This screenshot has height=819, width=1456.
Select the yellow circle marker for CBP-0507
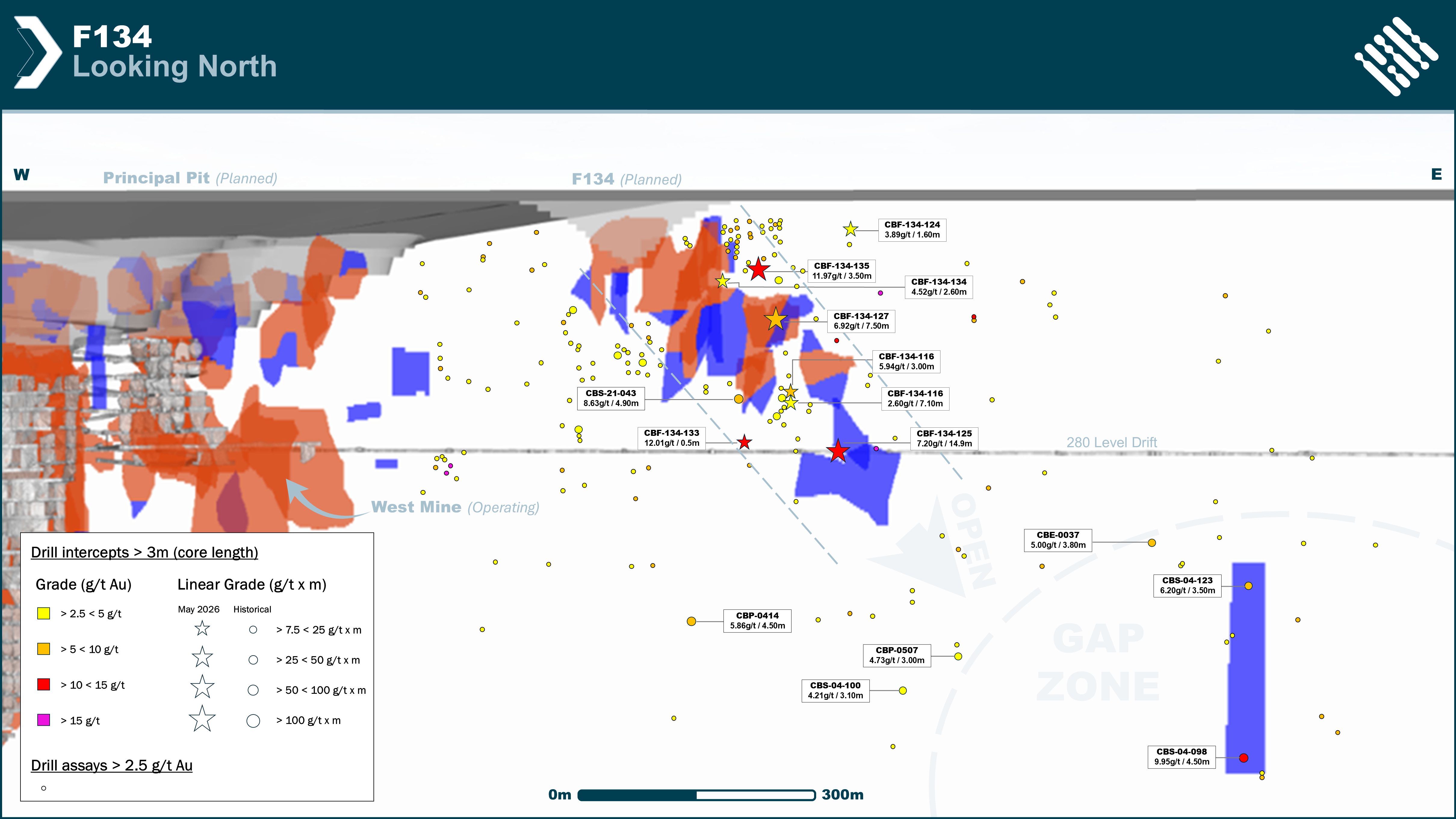point(958,656)
